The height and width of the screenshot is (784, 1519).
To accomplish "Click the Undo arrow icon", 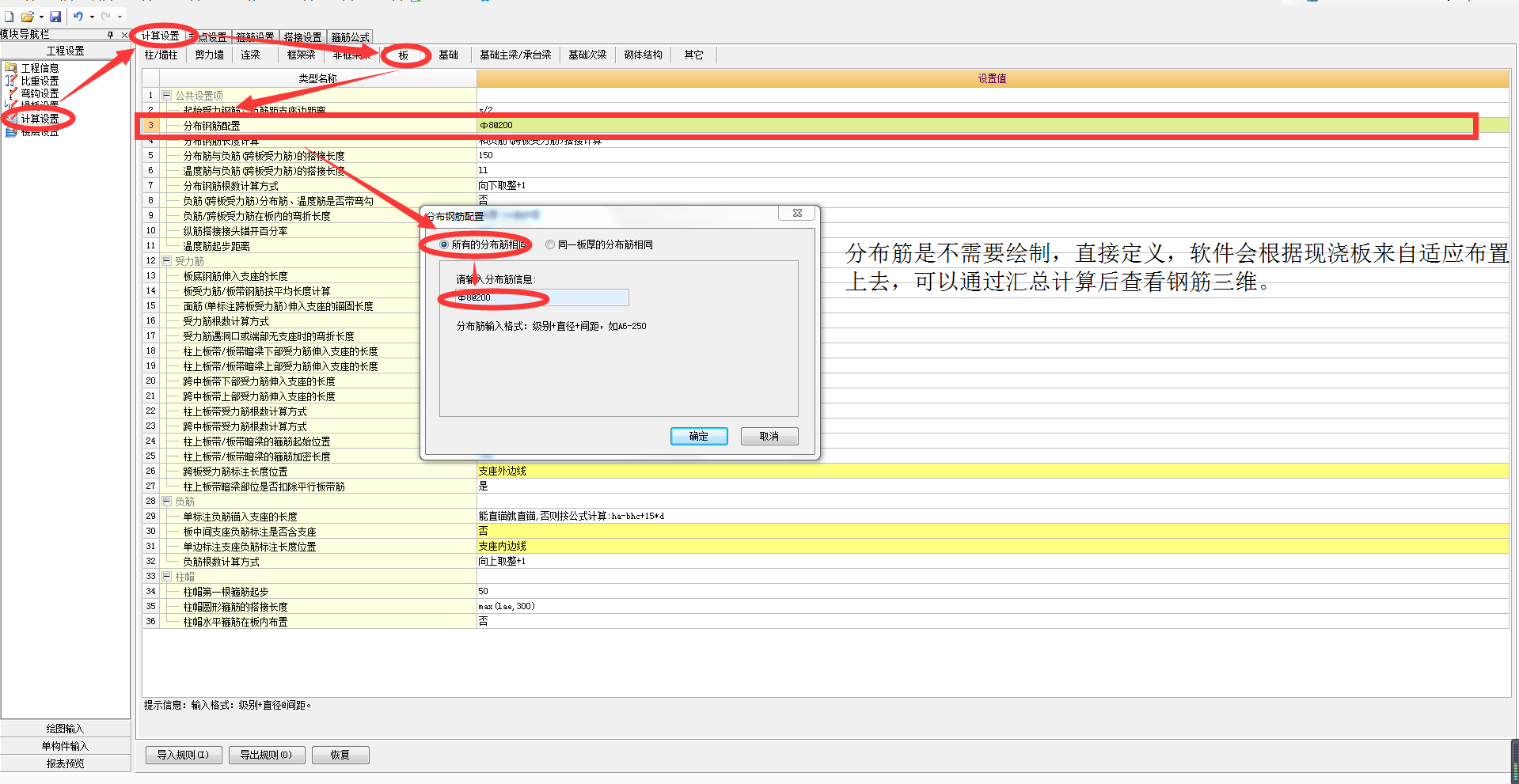I will (x=78, y=16).
